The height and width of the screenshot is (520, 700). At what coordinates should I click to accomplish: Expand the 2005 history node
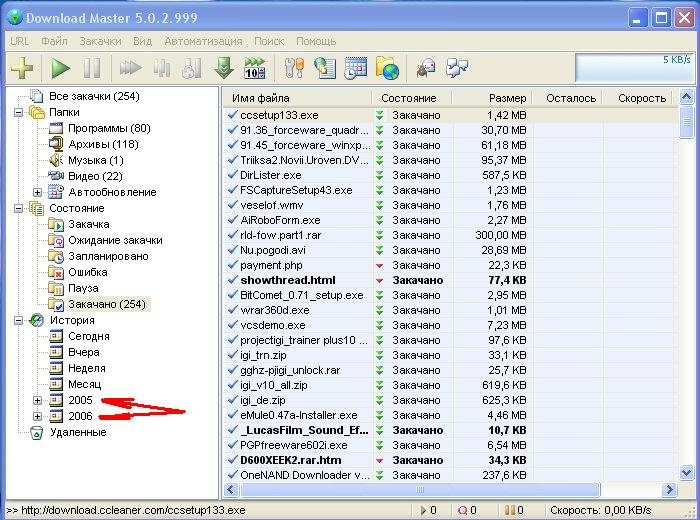point(38,400)
